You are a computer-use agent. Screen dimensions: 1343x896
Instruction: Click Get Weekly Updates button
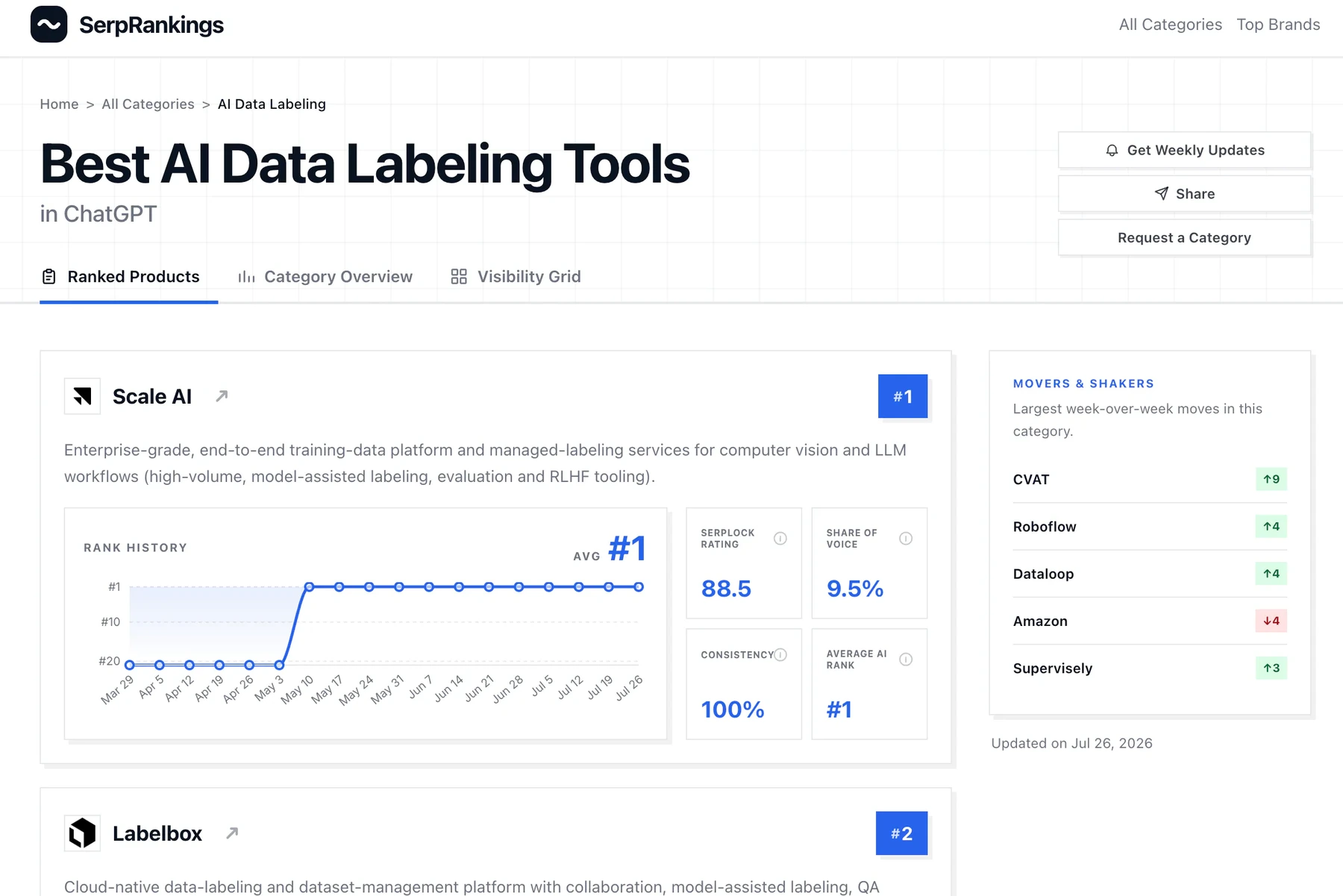pos(1184,151)
